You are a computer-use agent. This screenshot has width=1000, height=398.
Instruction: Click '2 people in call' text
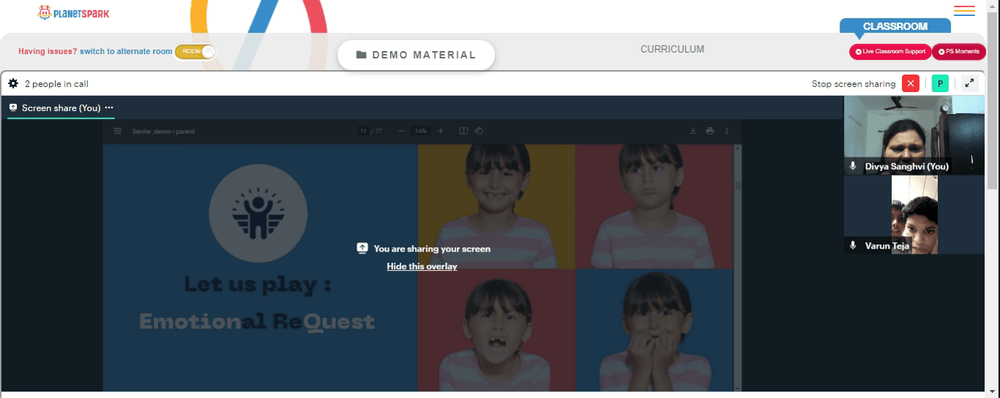click(x=56, y=84)
